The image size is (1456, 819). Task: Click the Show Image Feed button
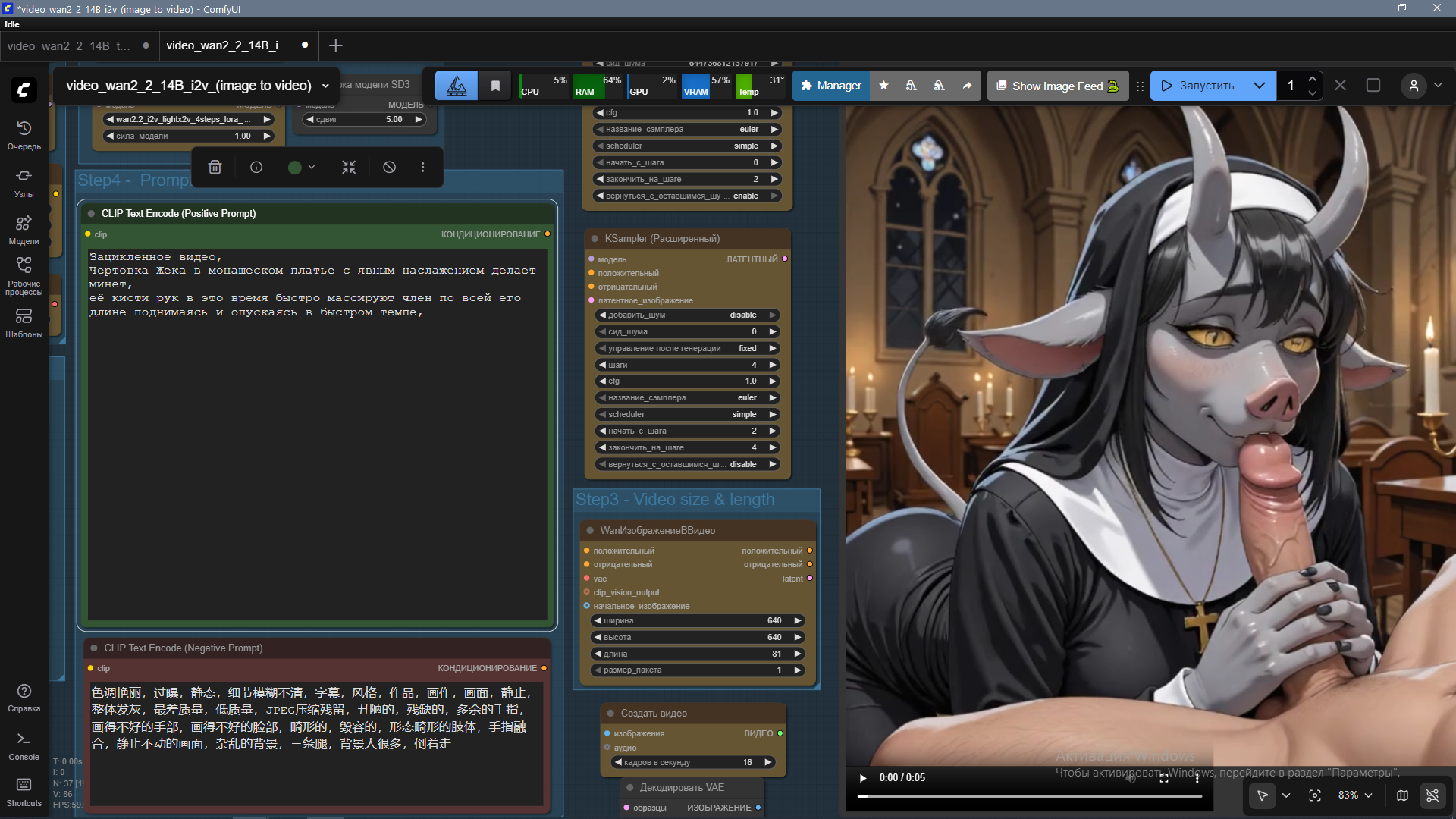tap(1057, 86)
